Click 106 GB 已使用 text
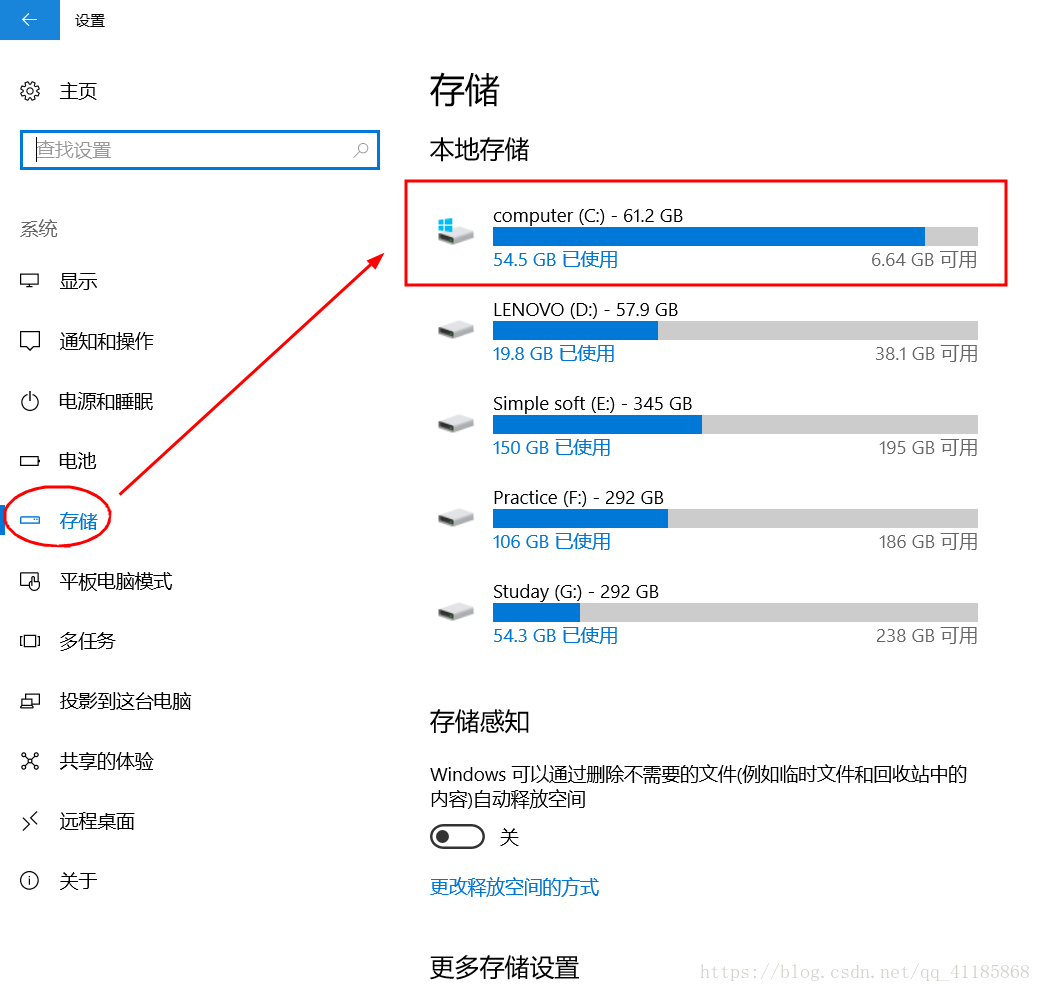 pyautogui.click(x=552, y=542)
